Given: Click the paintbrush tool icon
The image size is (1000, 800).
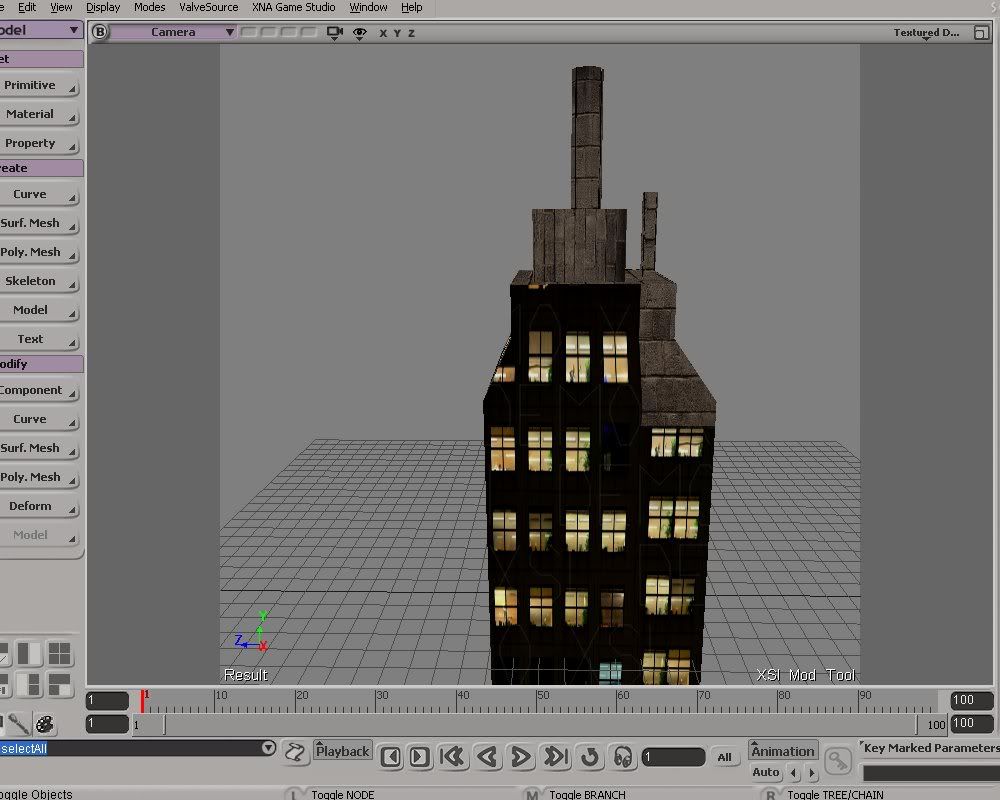Looking at the screenshot, I should point(18,724).
